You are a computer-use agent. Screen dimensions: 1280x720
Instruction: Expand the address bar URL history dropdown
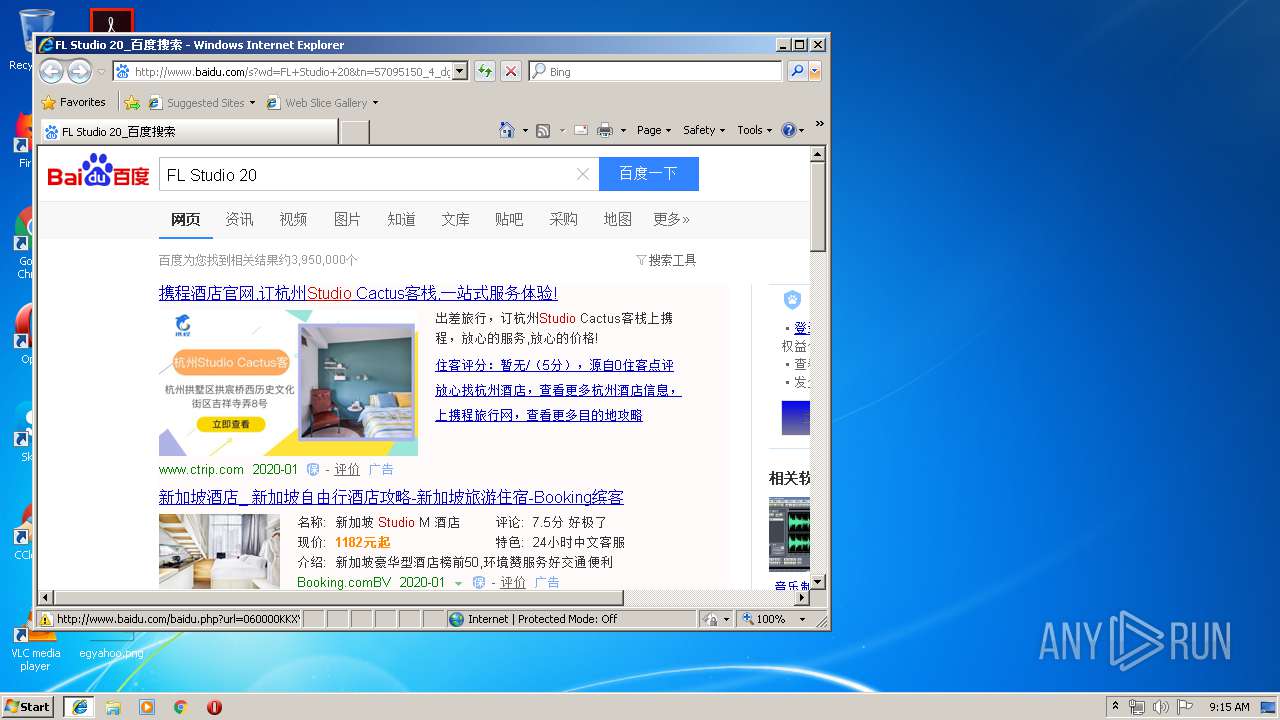pyautogui.click(x=460, y=71)
